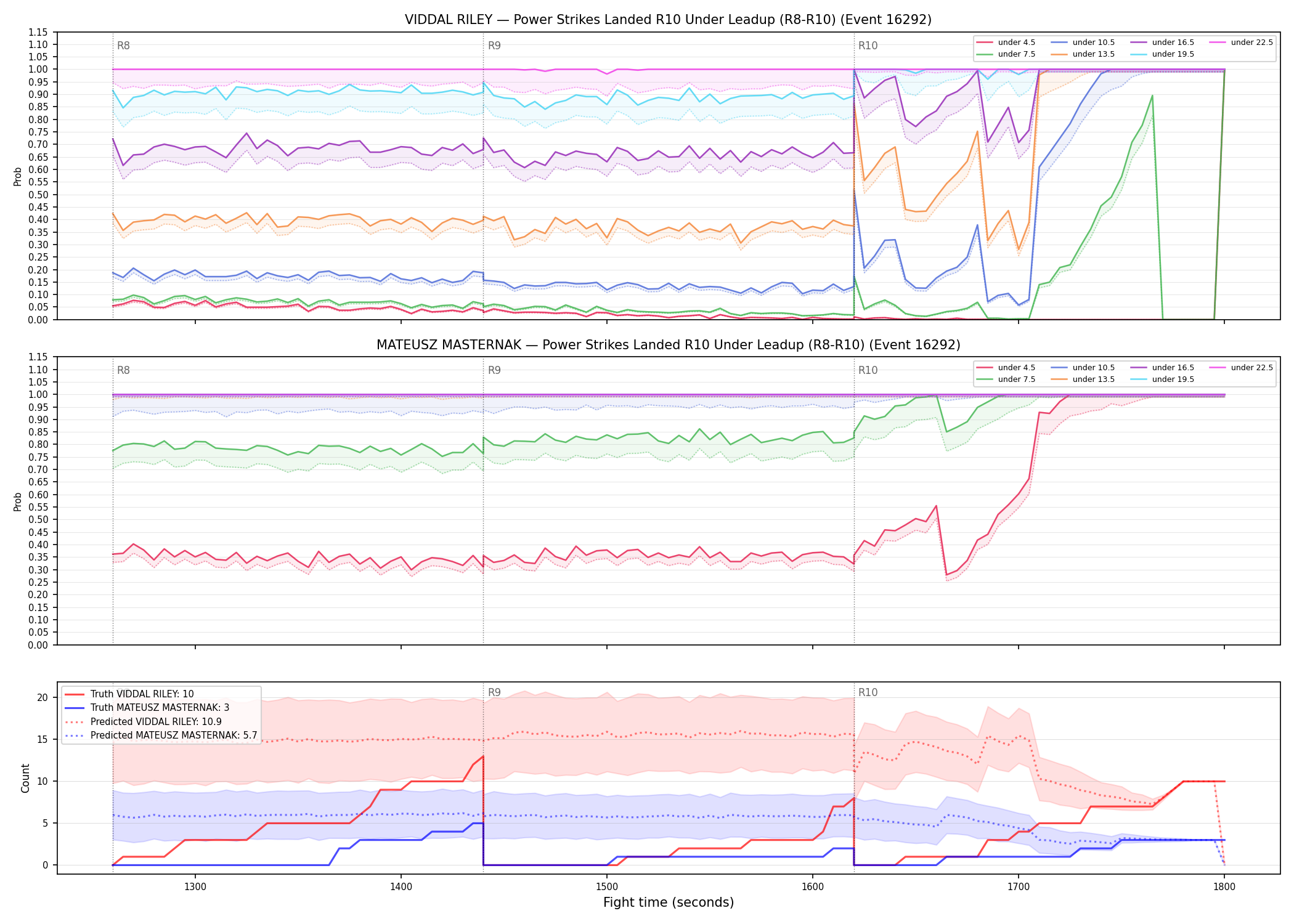This screenshot has width=1294, height=924.
Task: Click the 20 tick label on Count axis
Action: tap(42, 698)
